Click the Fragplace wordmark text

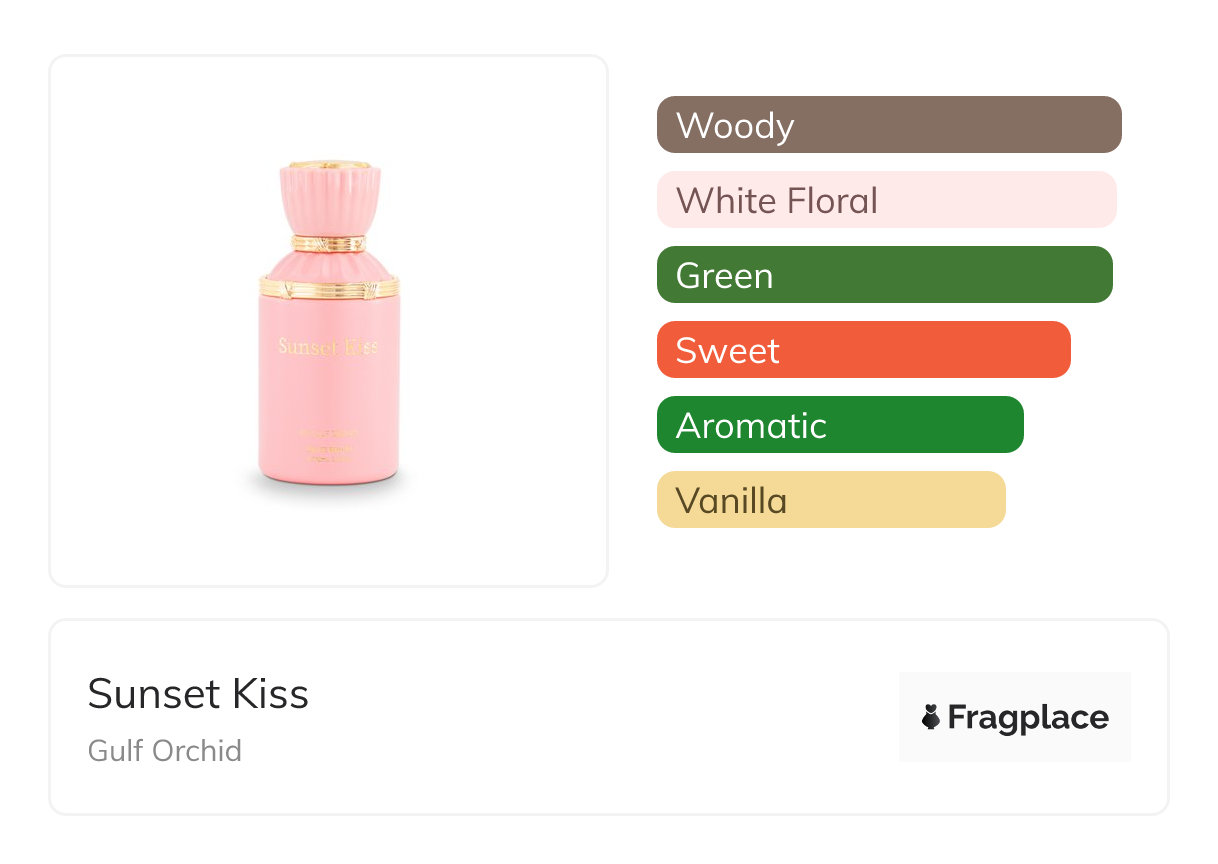1028,717
